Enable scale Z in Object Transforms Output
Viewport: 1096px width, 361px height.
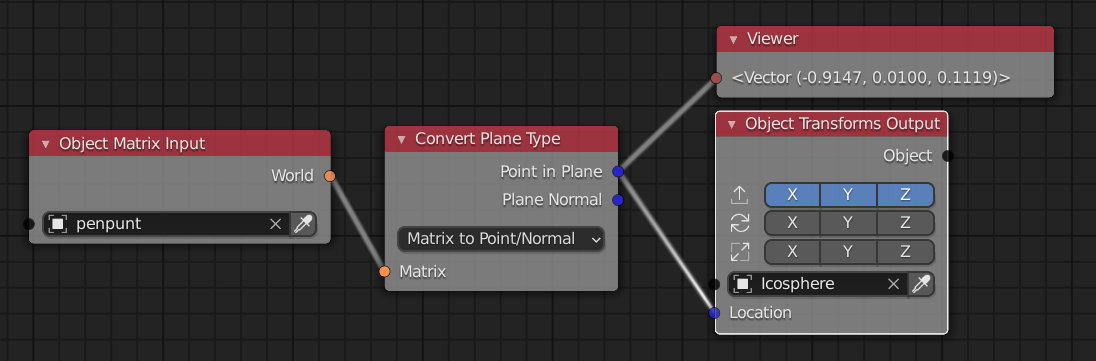pyautogui.click(x=905, y=252)
